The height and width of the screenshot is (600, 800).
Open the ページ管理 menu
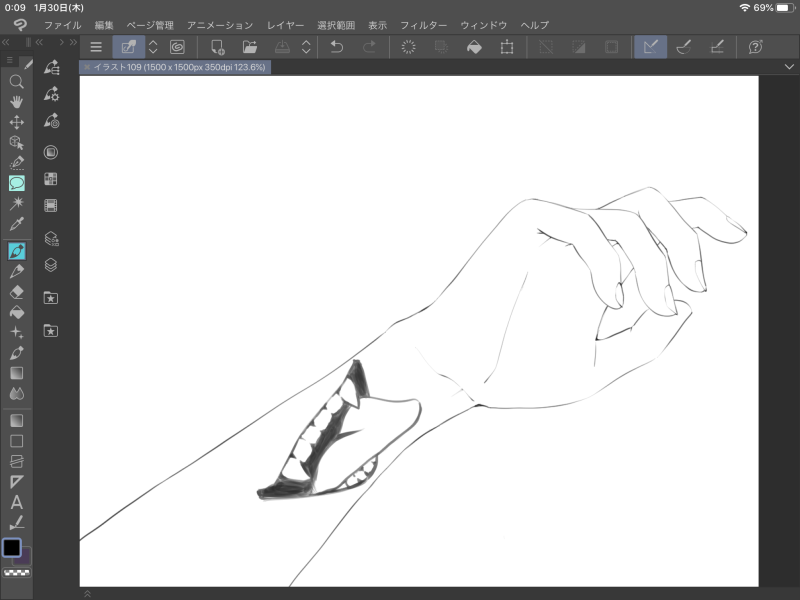click(x=150, y=25)
